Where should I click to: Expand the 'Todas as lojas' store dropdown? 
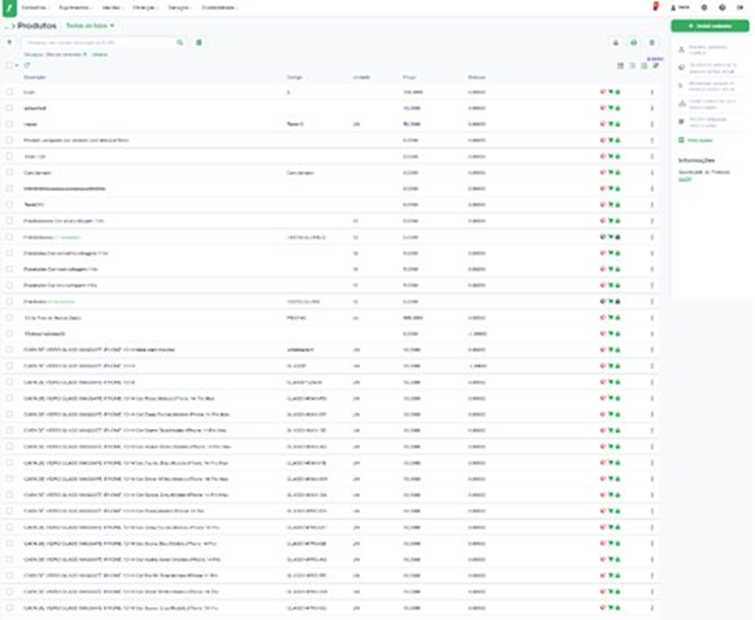click(90, 25)
